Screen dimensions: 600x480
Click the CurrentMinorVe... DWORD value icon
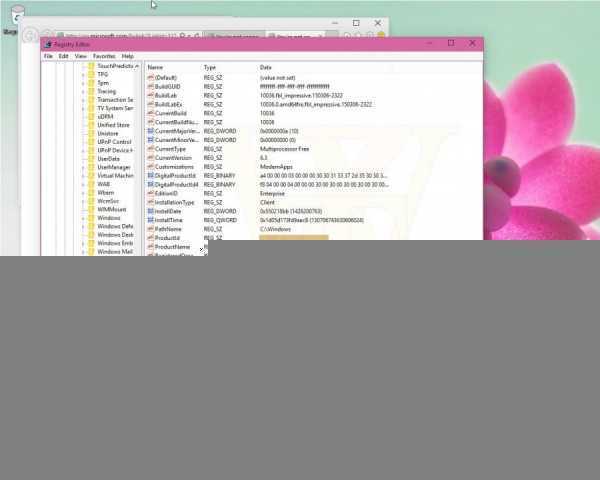tap(151, 140)
